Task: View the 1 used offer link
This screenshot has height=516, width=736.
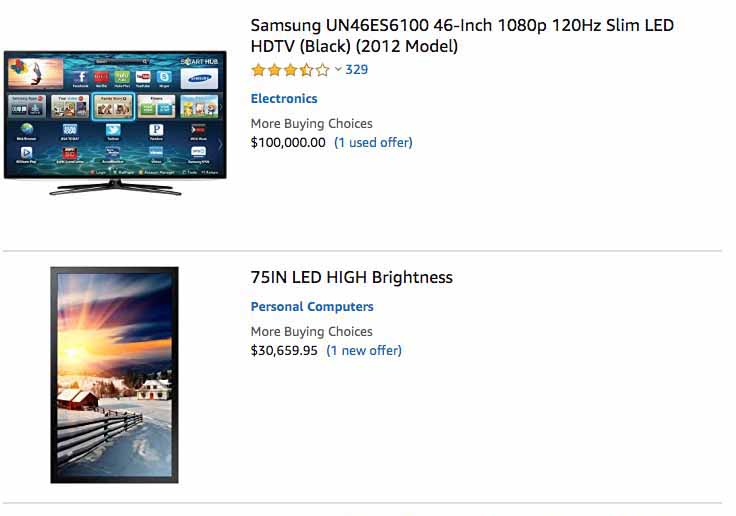Action: coord(373,142)
